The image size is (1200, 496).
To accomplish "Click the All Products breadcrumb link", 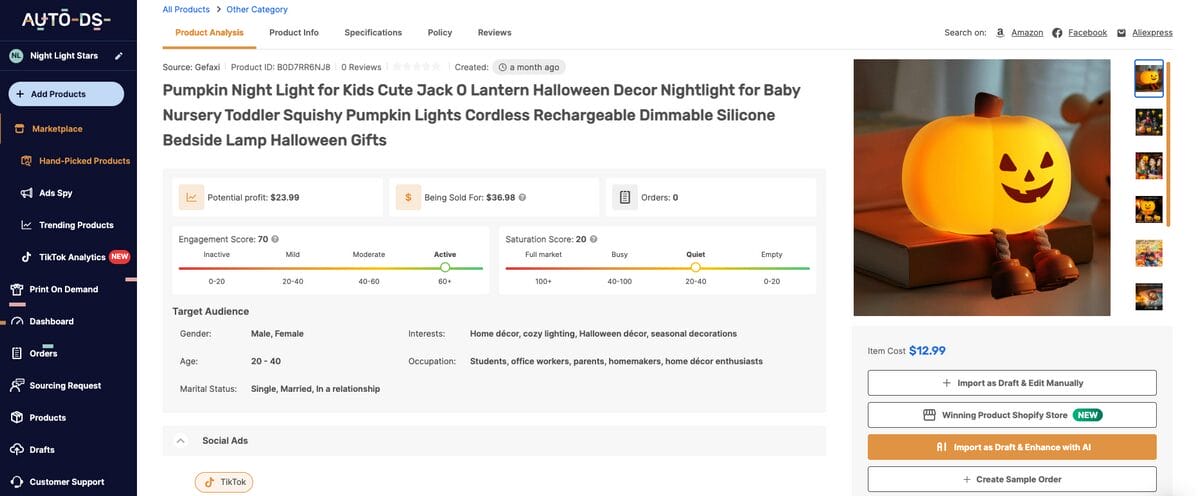I will 186,9.
